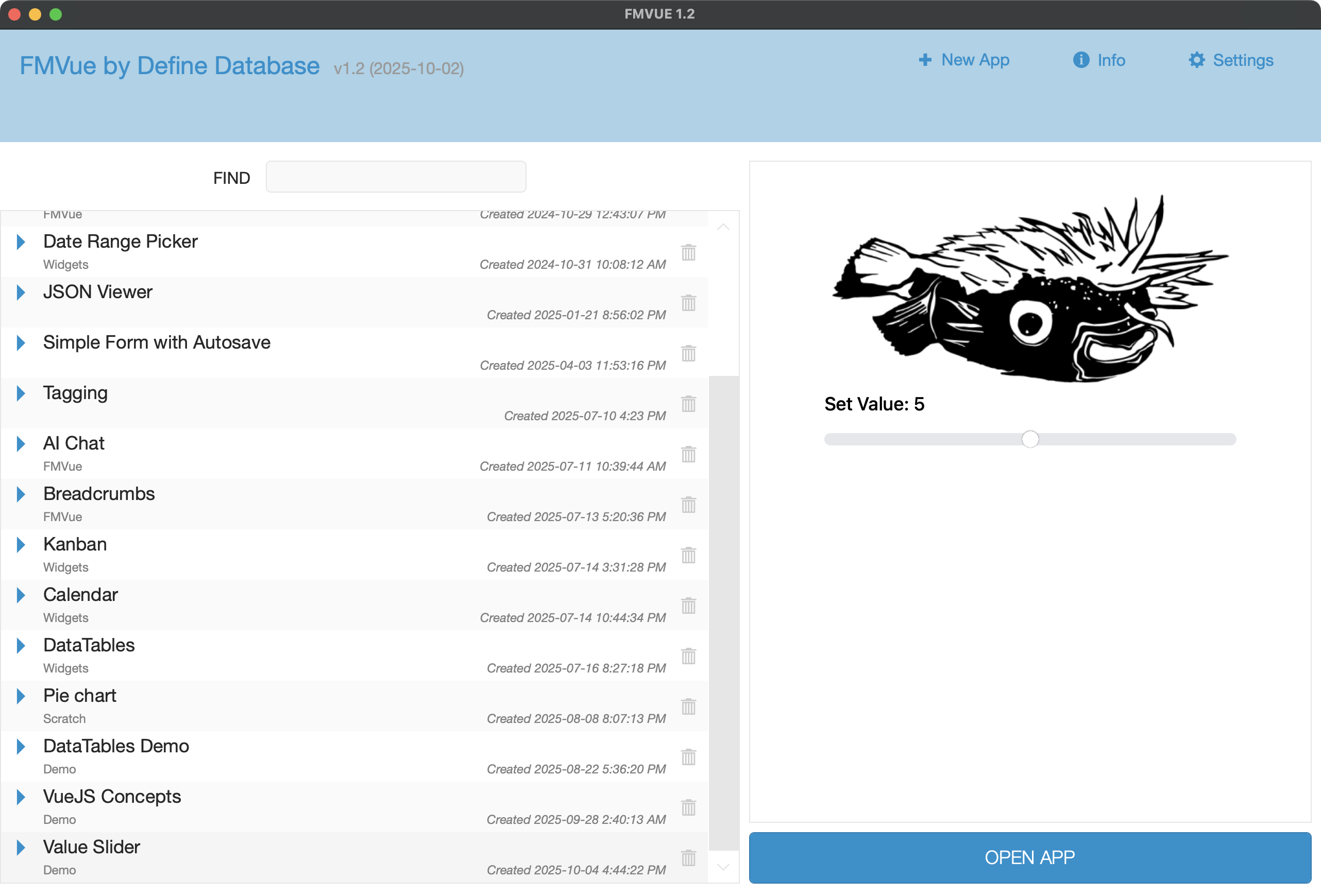Select the DataTables list entry
This screenshot has height=896, width=1321.
click(89, 645)
